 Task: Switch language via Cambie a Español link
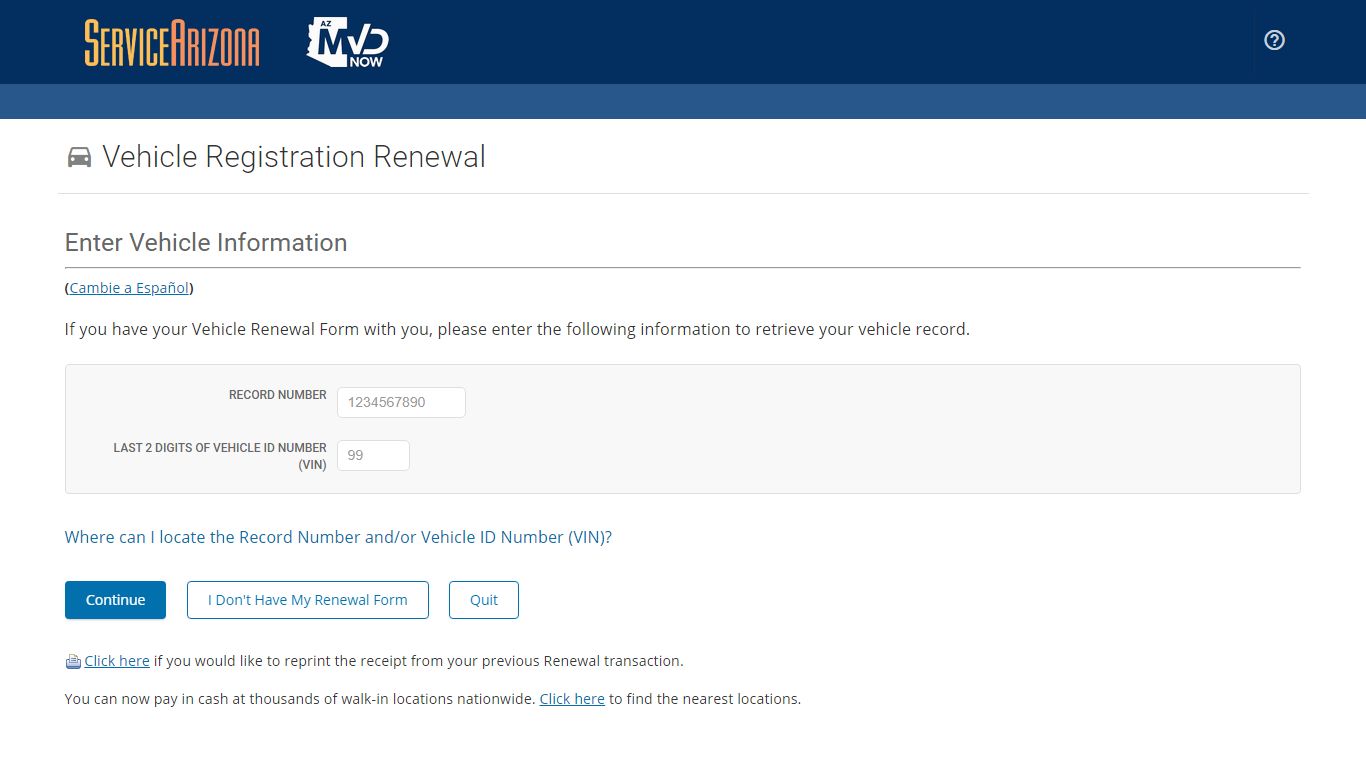pyautogui.click(x=129, y=288)
